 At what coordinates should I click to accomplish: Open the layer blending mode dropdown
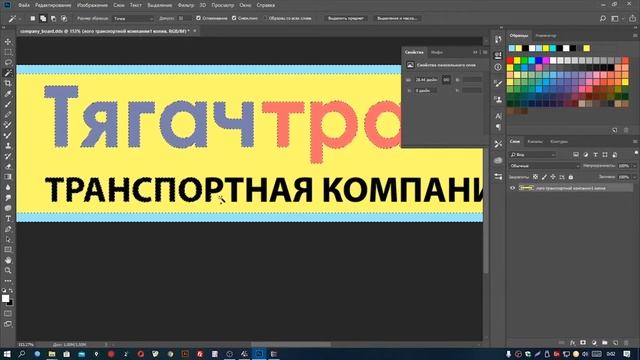click(x=544, y=166)
